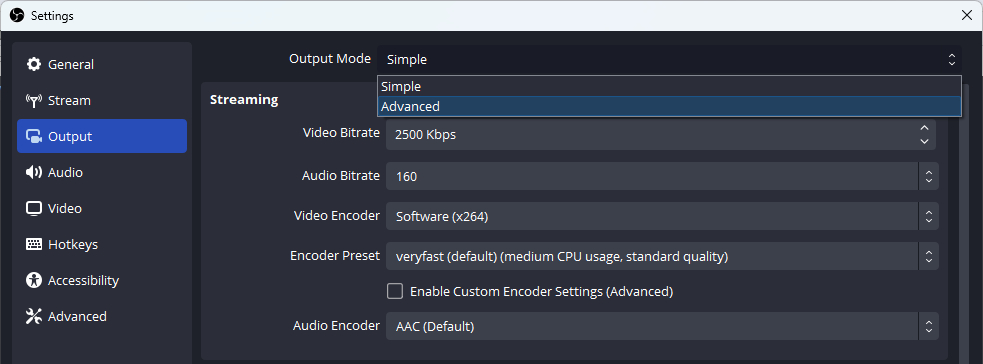Decrease Video Bitrate with down arrow
The height and width of the screenshot is (364, 983).
[x=924, y=142]
